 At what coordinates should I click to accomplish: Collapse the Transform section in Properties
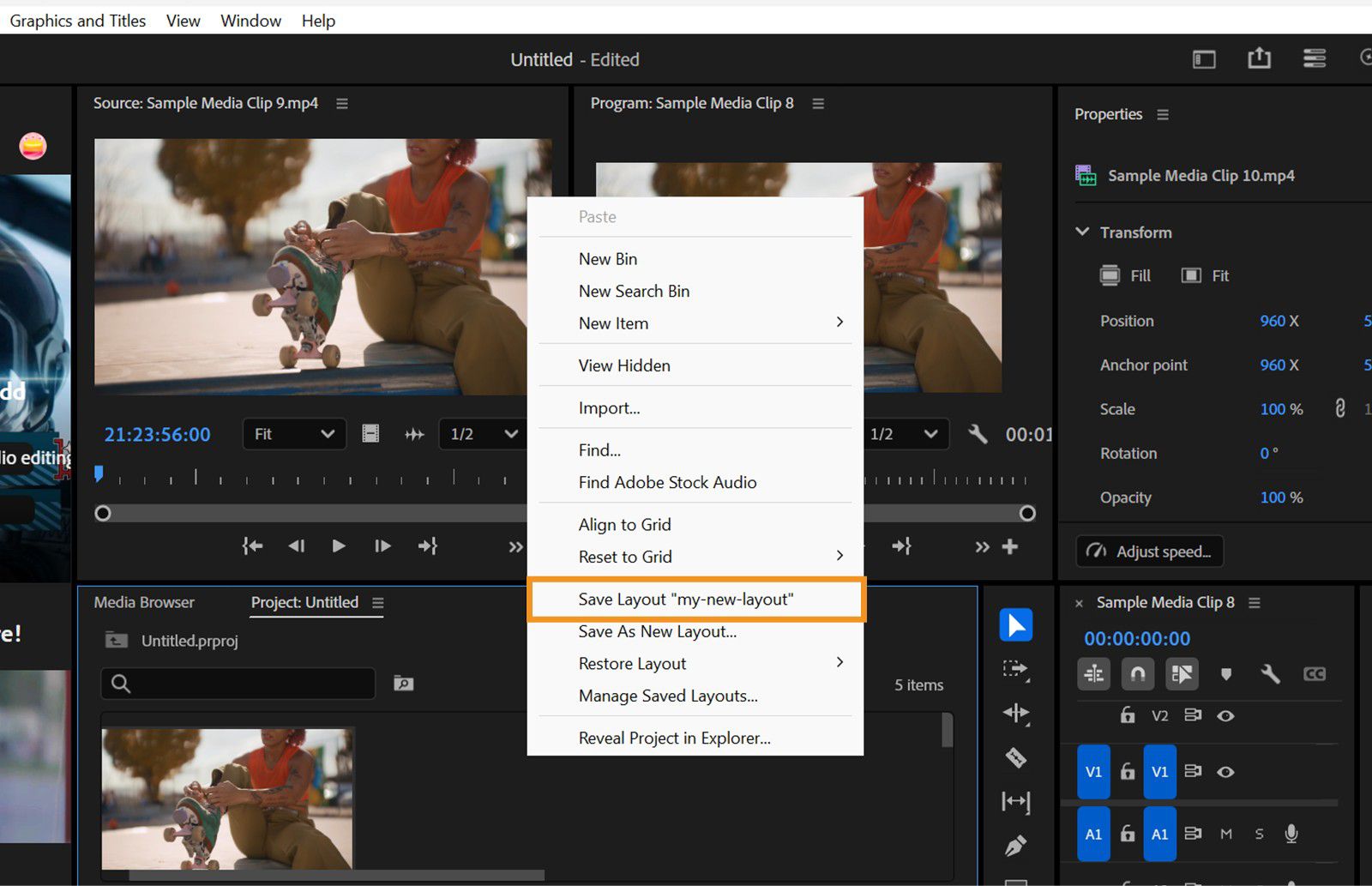(1082, 232)
